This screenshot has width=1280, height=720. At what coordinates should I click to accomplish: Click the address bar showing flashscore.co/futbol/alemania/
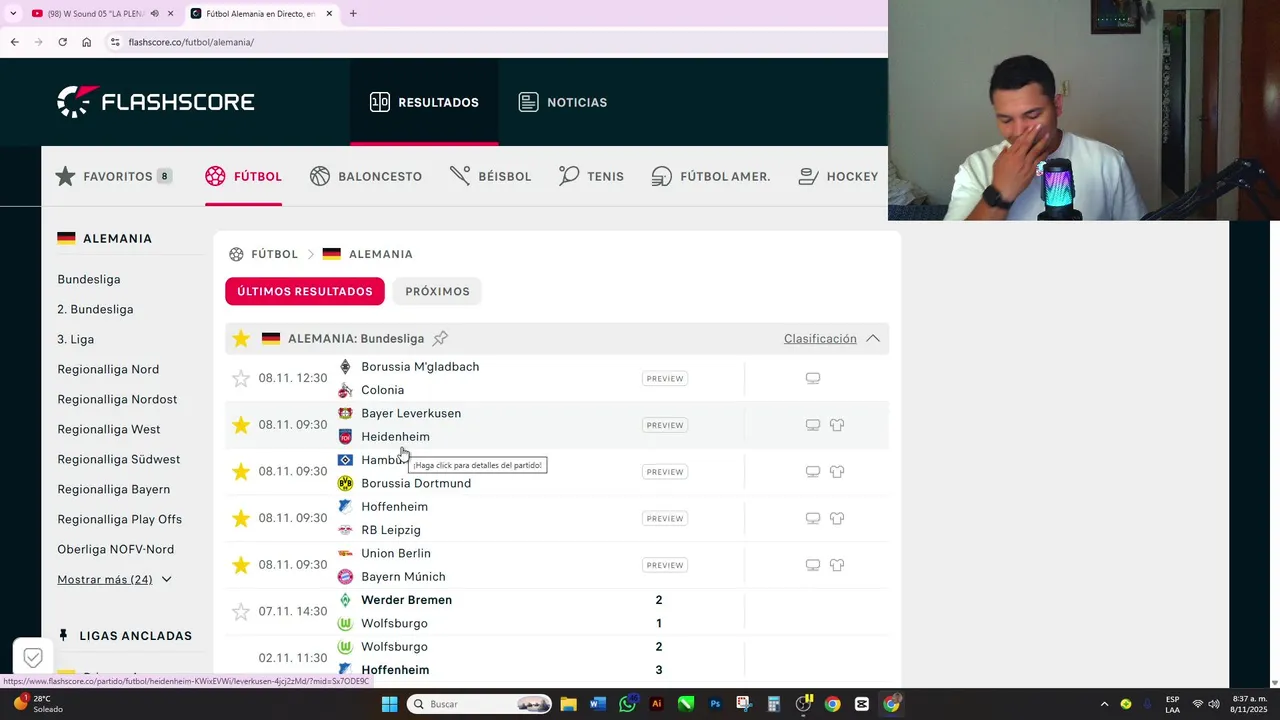[191, 42]
